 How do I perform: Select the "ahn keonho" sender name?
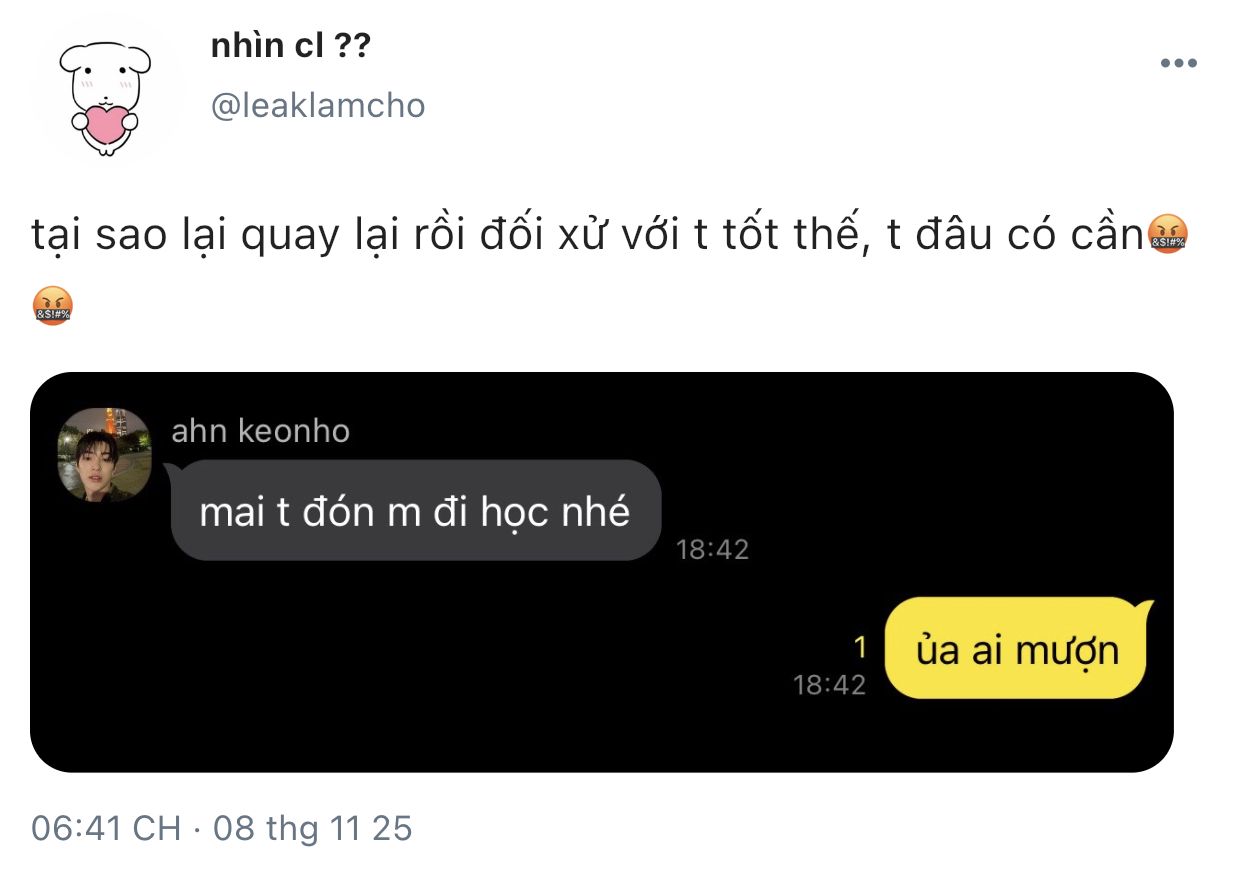pyautogui.click(x=261, y=431)
